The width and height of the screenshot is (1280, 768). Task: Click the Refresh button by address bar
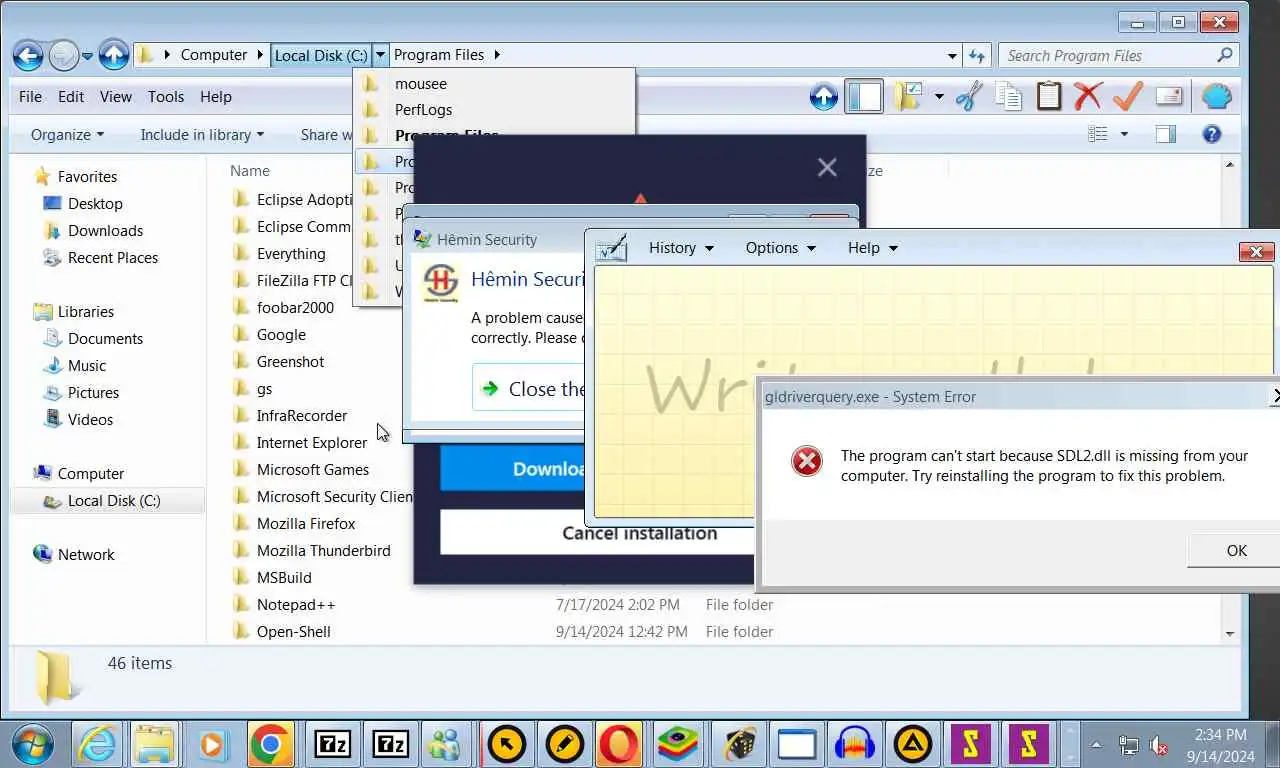pyautogui.click(x=977, y=55)
